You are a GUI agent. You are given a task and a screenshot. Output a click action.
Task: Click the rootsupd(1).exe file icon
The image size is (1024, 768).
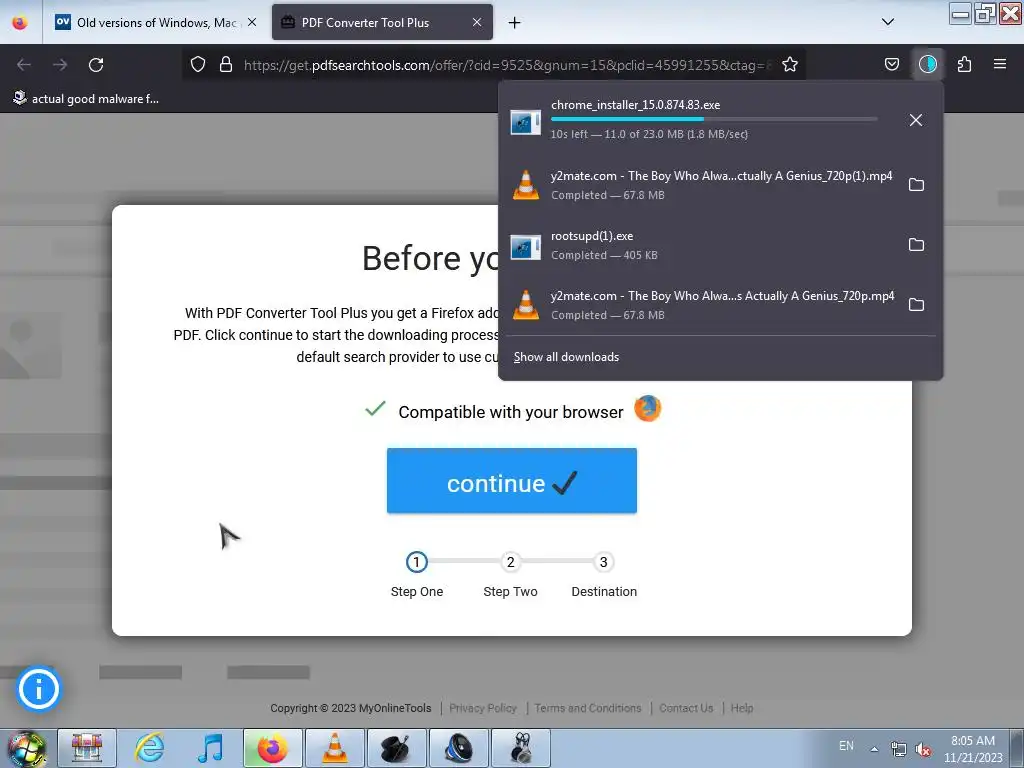click(526, 247)
